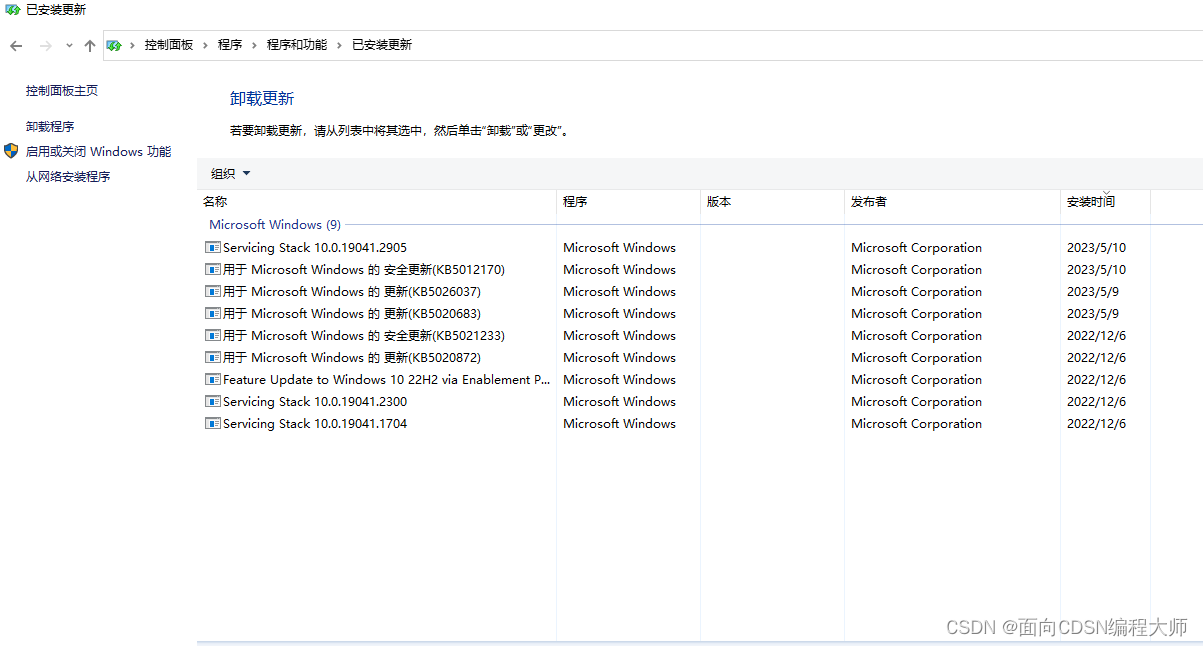The image size is (1203, 646).
Task: Click the icon of Servicing Stack 10.0.19041.1704
Action: coord(212,423)
